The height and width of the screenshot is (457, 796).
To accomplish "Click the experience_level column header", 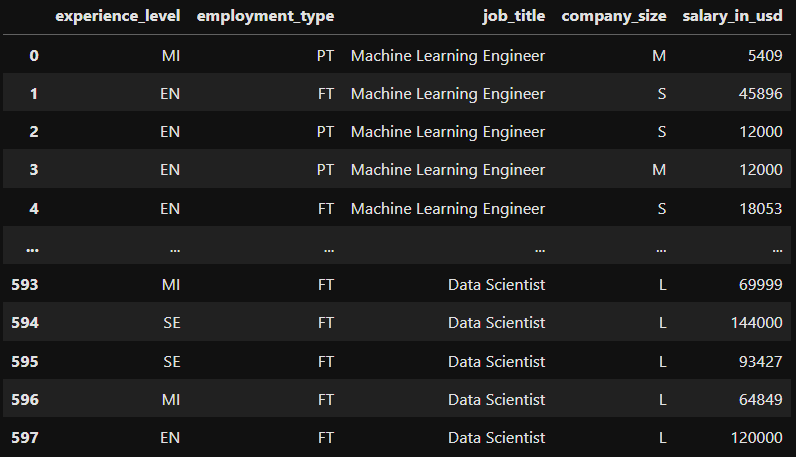I will coord(118,17).
